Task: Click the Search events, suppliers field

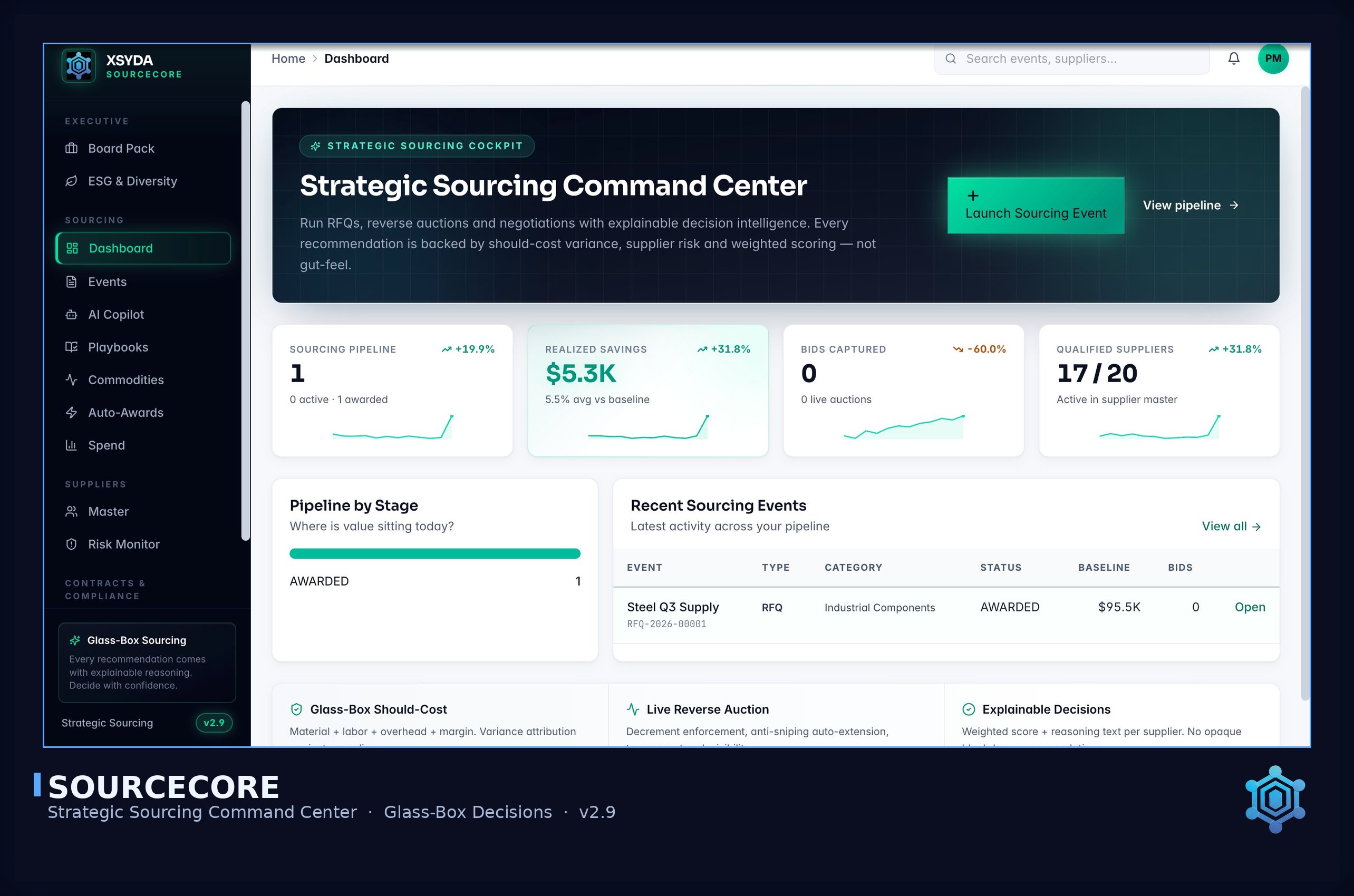Action: tap(1072, 59)
